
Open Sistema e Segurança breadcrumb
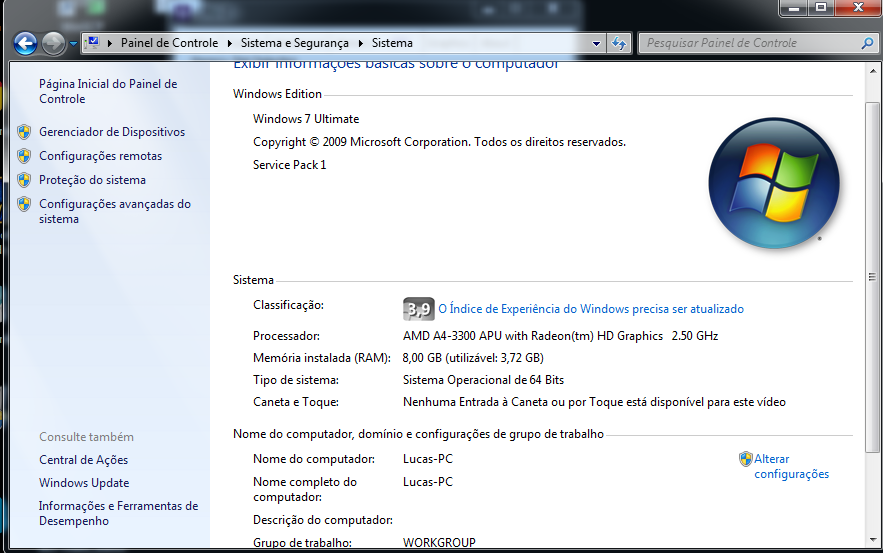(x=295, y=43)
